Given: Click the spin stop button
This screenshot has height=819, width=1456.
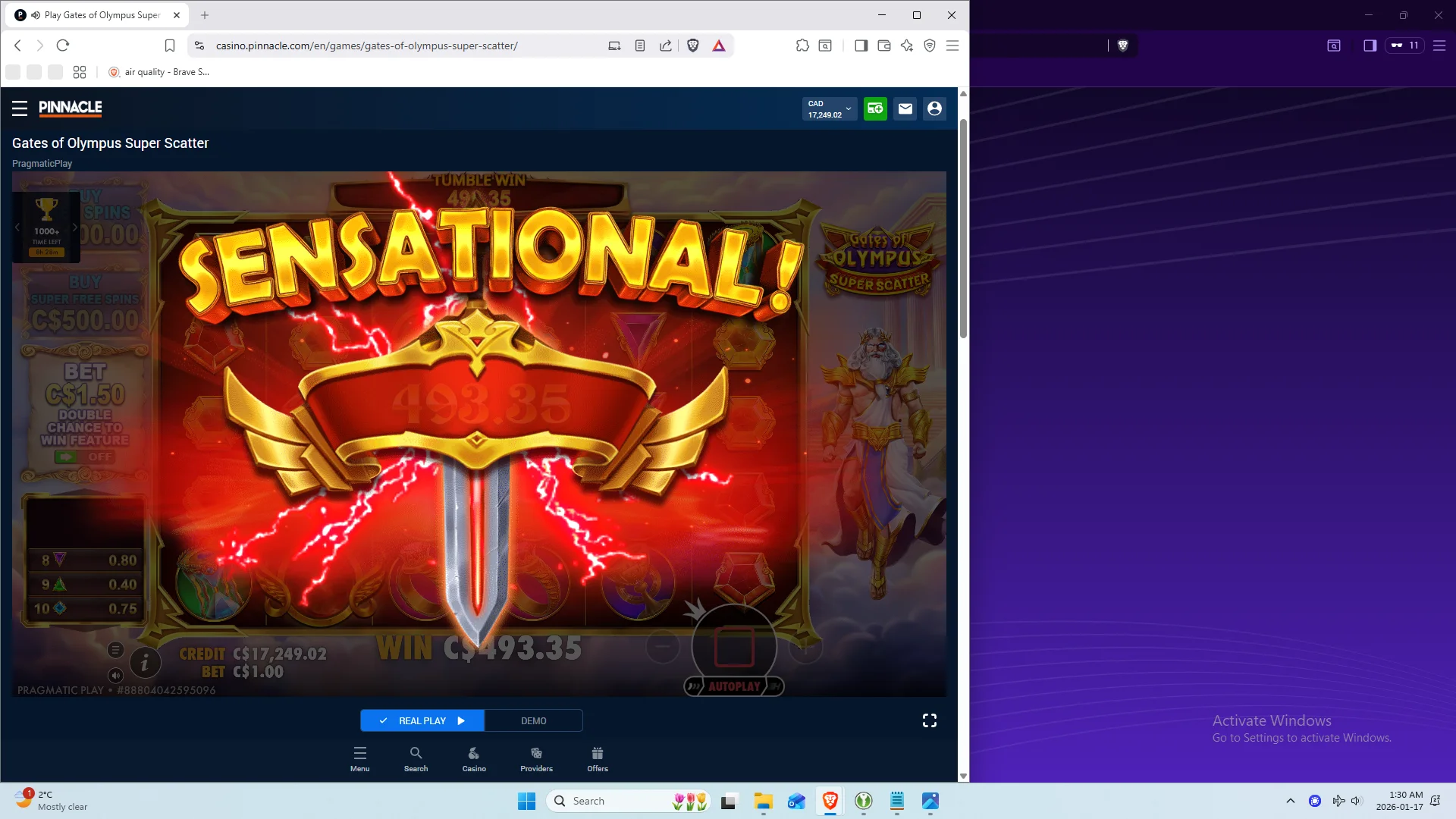Looking at the screenshot, I should tap(734, 647).
